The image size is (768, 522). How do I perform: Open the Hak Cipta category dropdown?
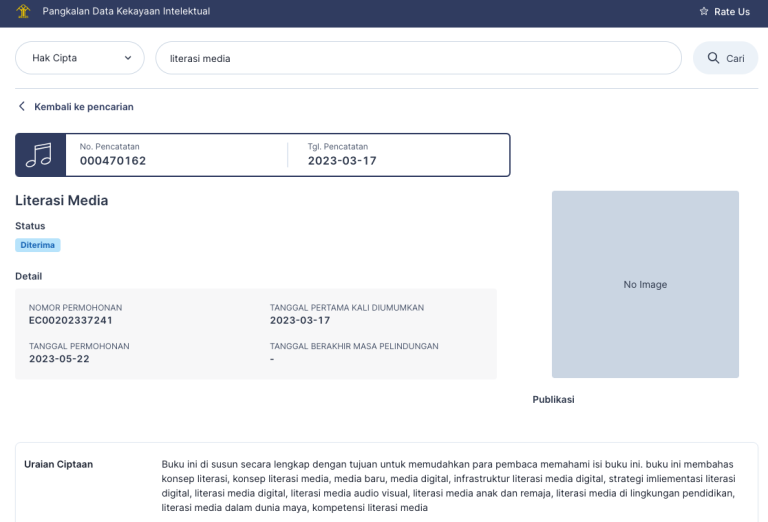pyautogui.click(x=79, y=58)
